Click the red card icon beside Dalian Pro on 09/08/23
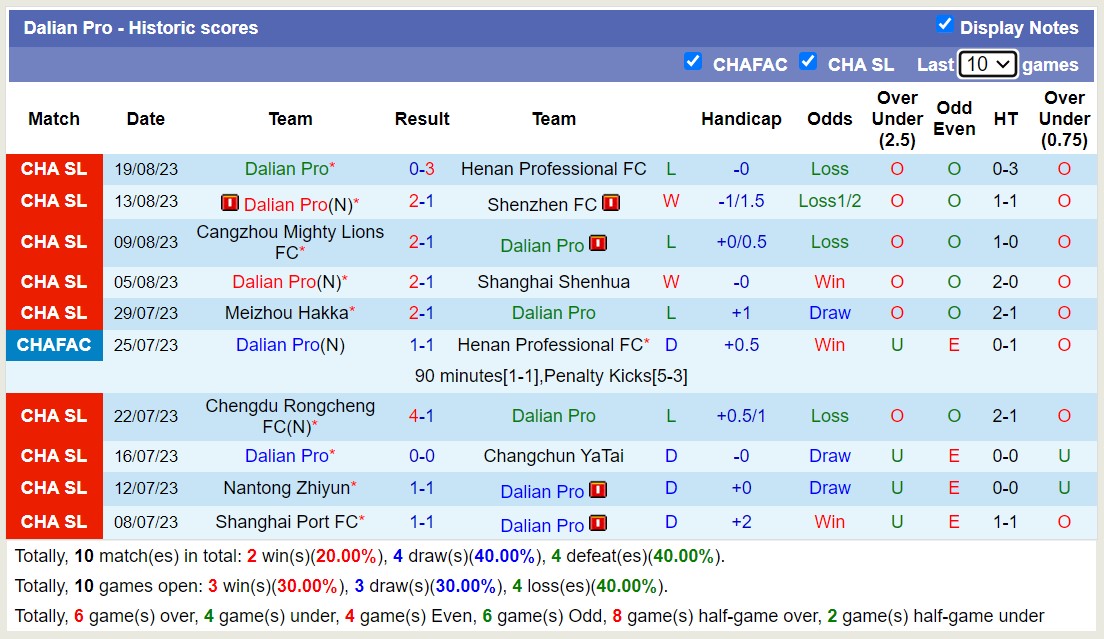 pyautogui.click(x=599, y=243)
